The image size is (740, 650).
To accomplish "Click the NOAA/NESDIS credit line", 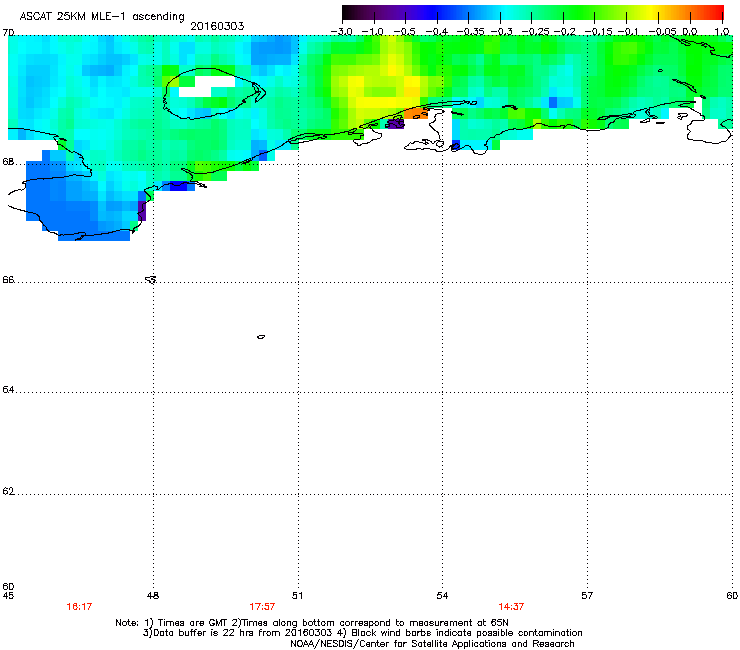I will (432, 644).
